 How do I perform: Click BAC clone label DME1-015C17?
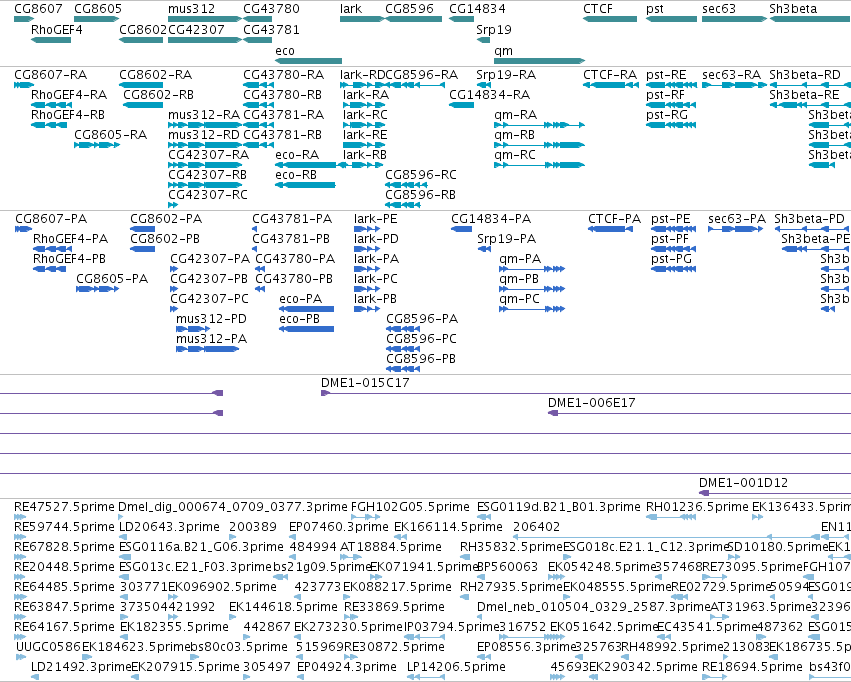365,383
